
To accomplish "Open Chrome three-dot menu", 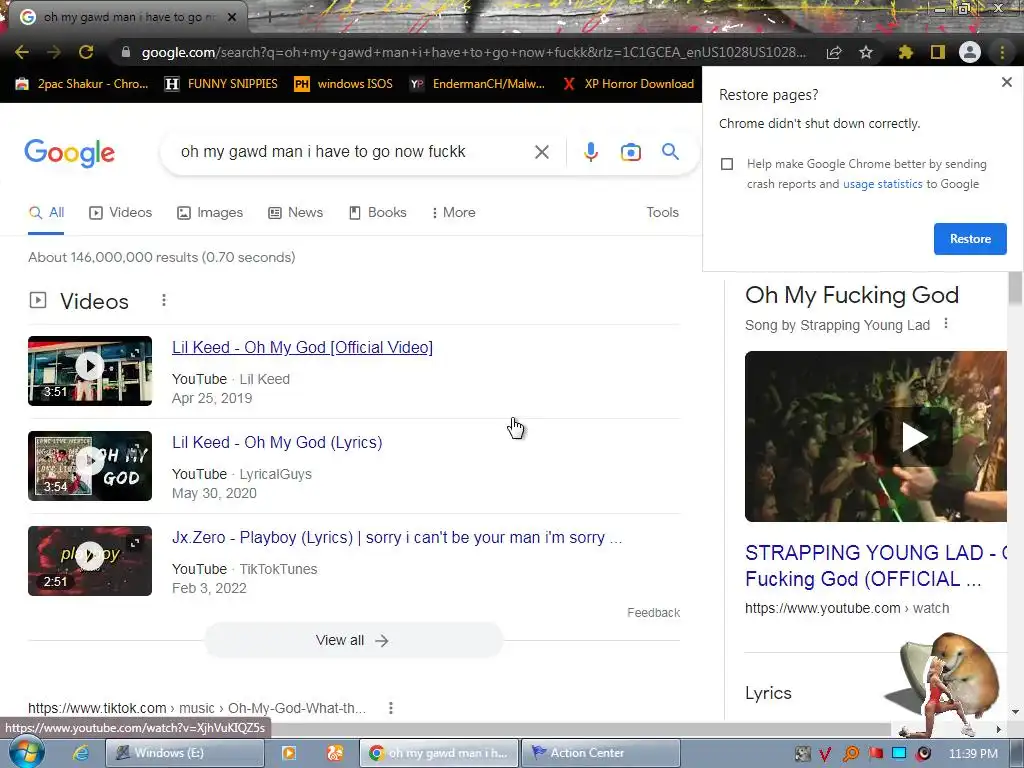I will [x=1002, y=52].
